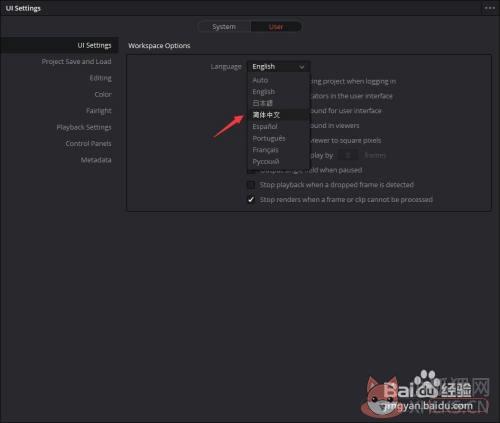Open the Fairlight settings section

pos(99,111)
